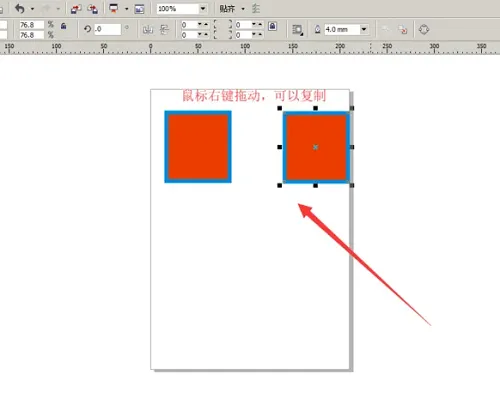Click the outline width pen icon
This screenshot has width=500, height=398.
coord(317,30)
